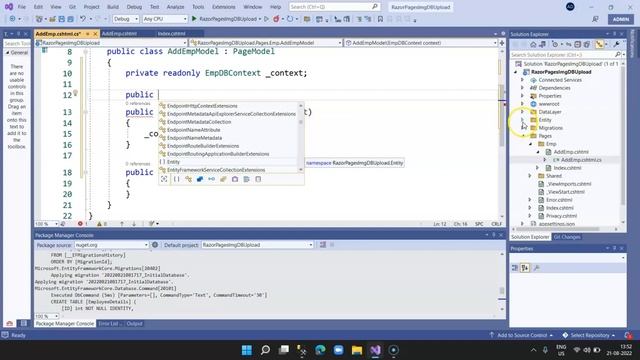Expand the wwwroot folder
Screen dimensions: 640x360
(x=522, y=104)
